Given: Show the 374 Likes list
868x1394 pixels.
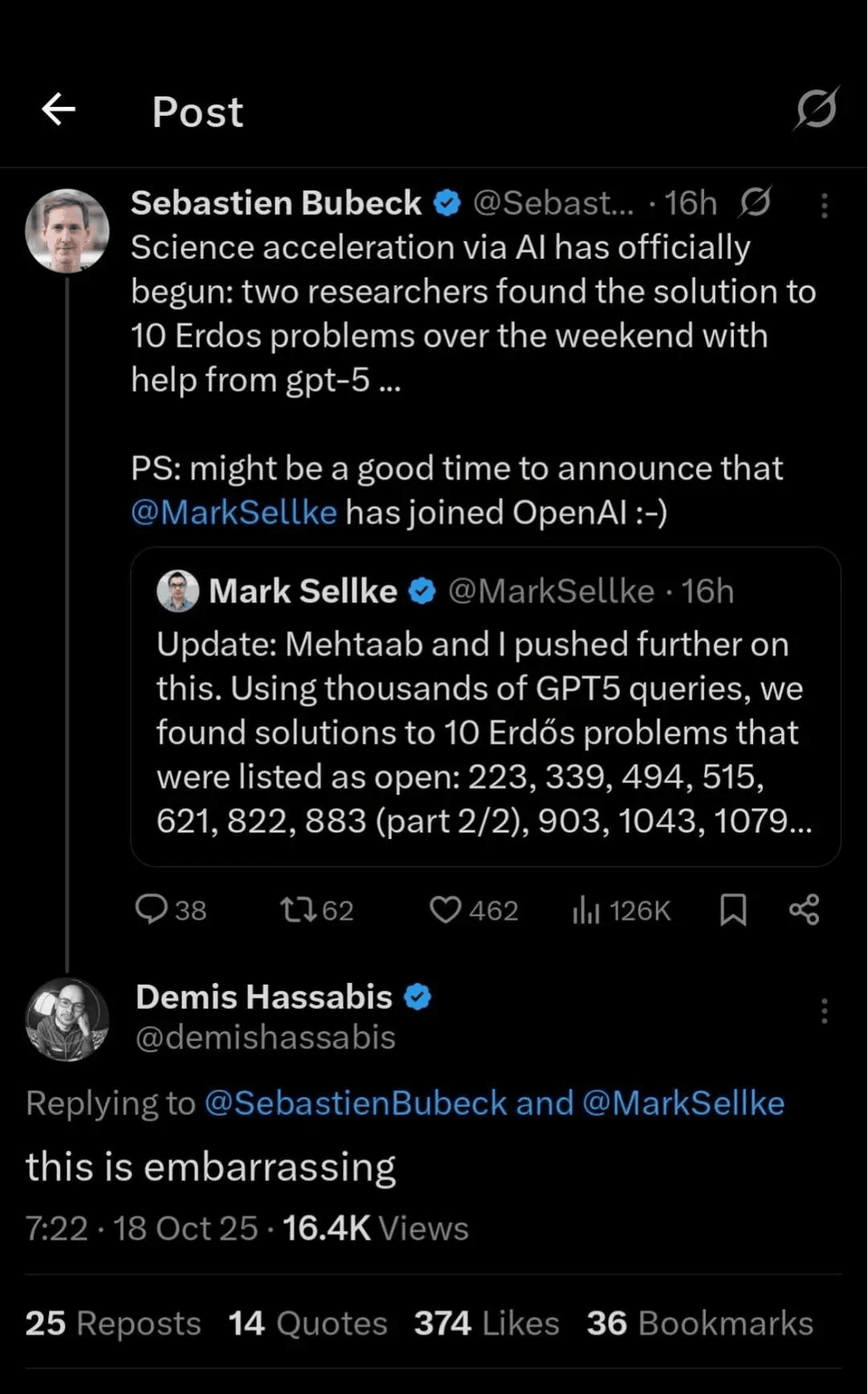Looking at the screenshot, I should (486, 1324).
